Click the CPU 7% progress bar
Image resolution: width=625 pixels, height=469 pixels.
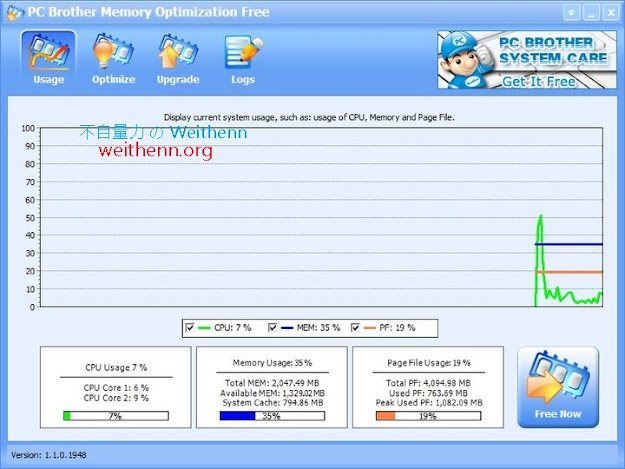[x=116, y=416]
